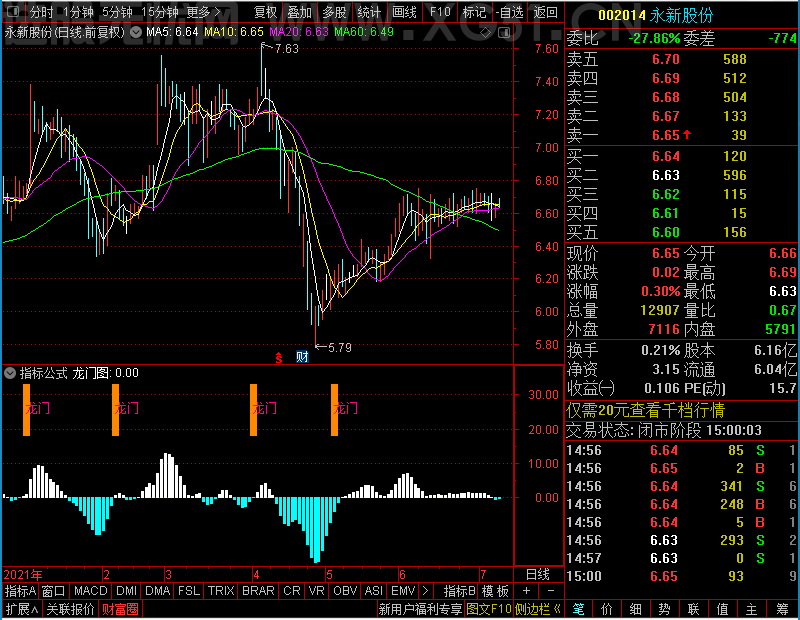This screenshot has height=620, width=800.
Task: Zoom out chart with the − button
Action: (551, 591)
